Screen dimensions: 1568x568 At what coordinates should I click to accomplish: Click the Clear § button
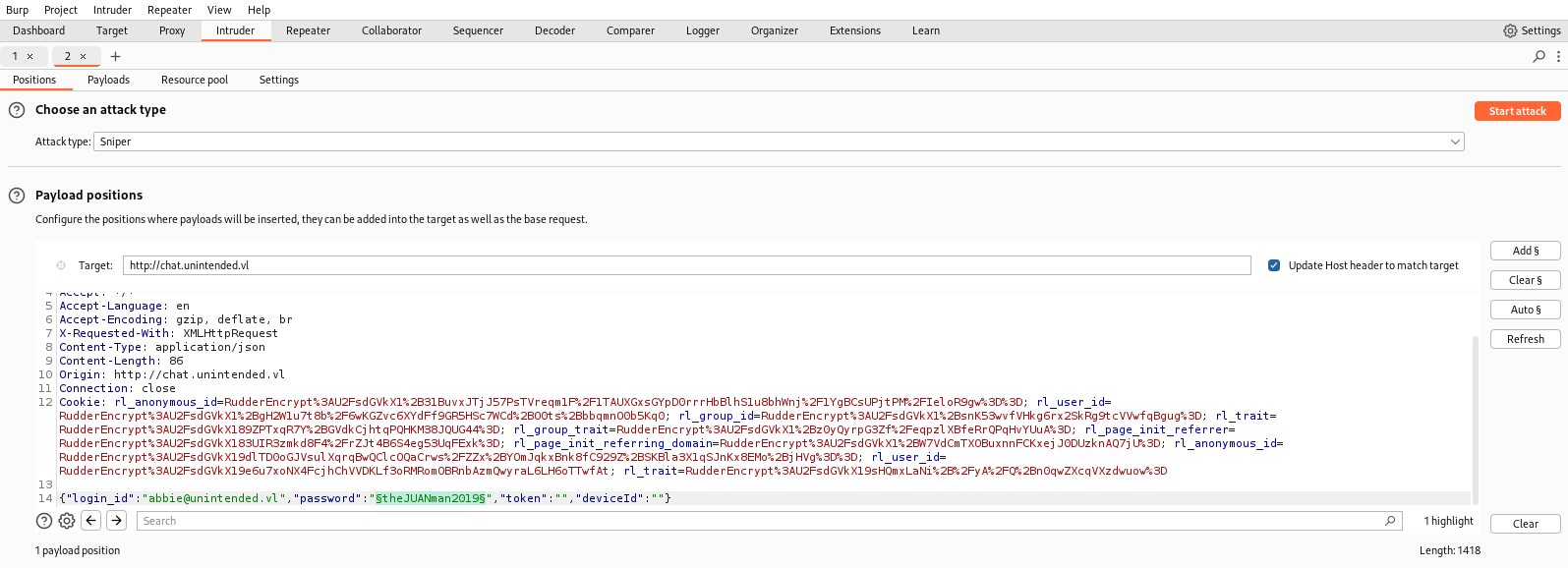(x=1526, y=280)
